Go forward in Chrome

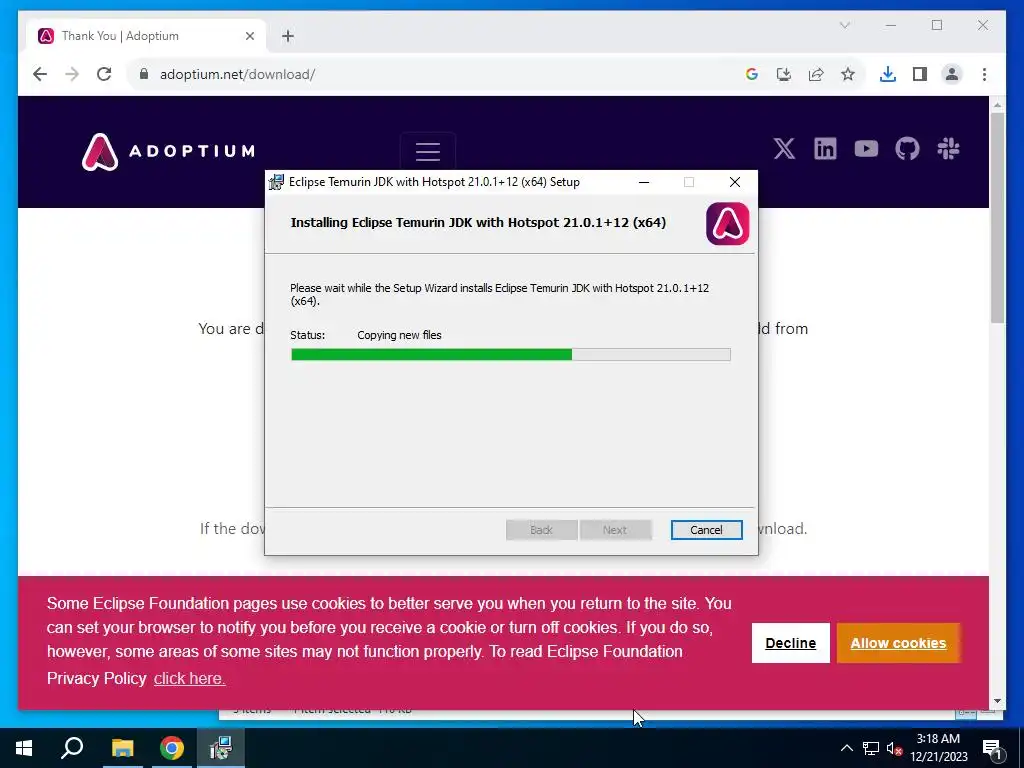[72, 74]
